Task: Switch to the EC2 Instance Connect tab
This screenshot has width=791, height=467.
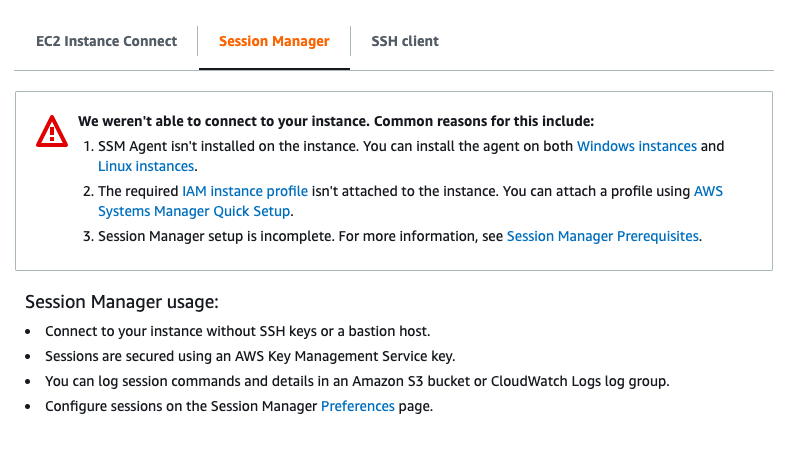Action: pos(106,41)
